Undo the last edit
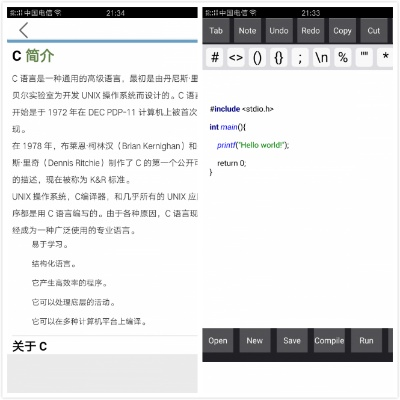 pos(279,31)
